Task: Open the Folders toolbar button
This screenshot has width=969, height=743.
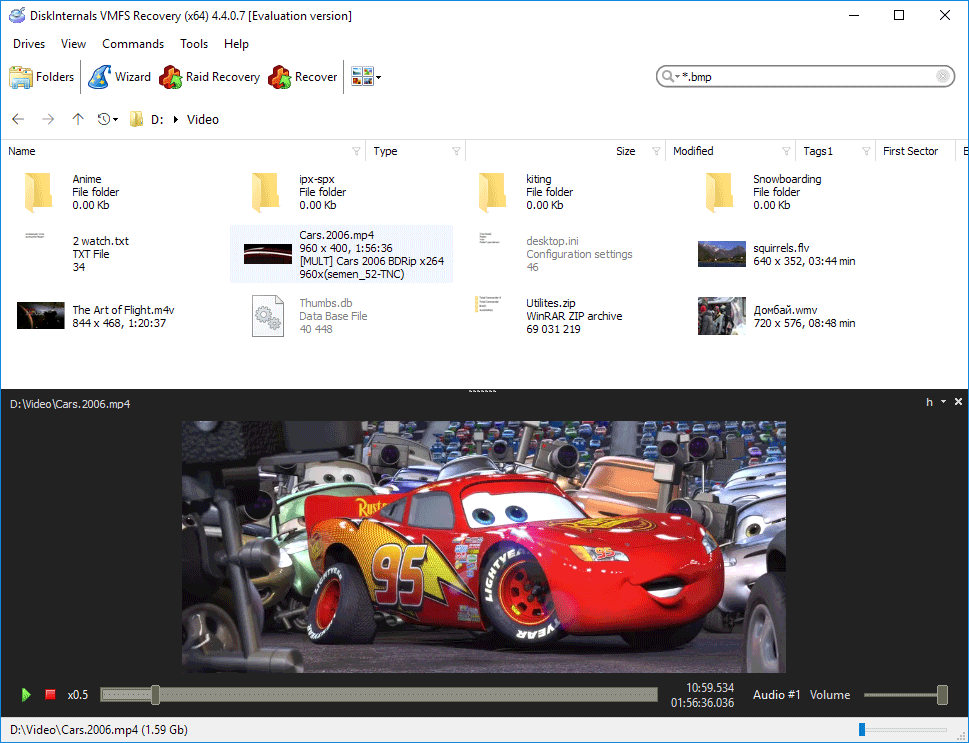Action: click(41, 77)
